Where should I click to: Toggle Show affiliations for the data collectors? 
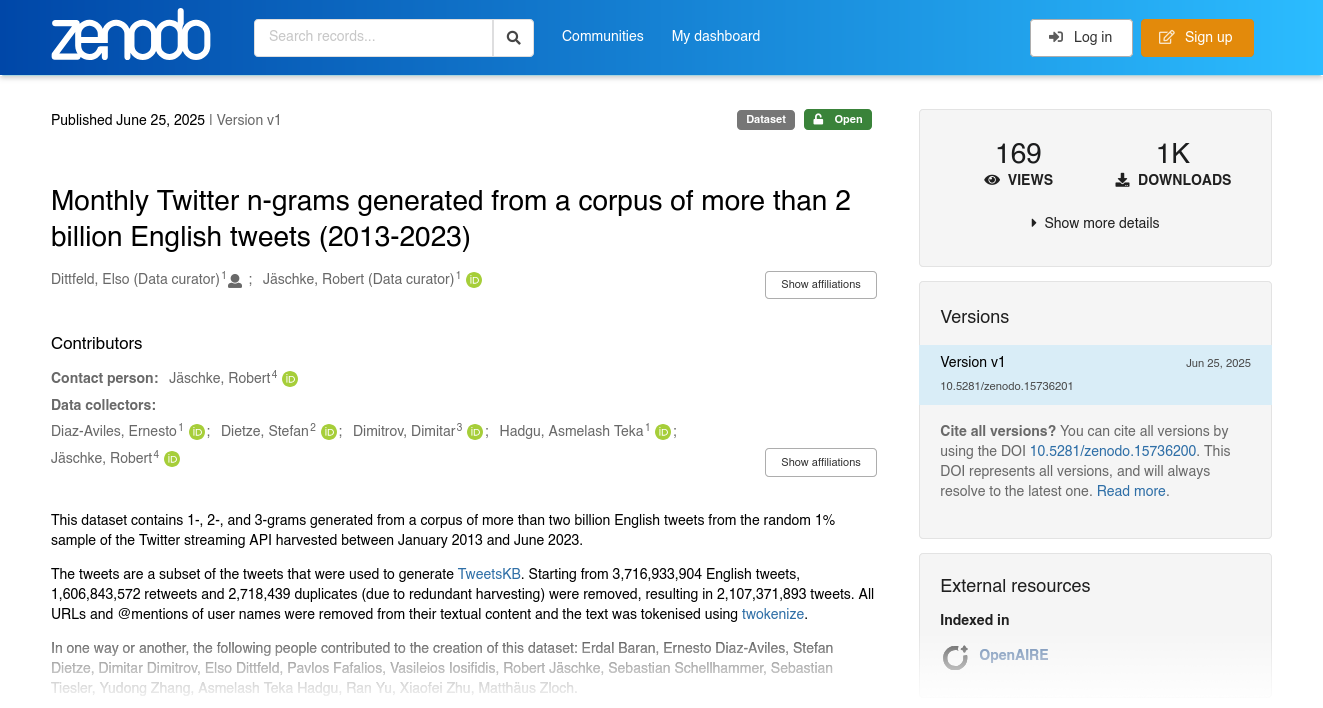[820, 462]
